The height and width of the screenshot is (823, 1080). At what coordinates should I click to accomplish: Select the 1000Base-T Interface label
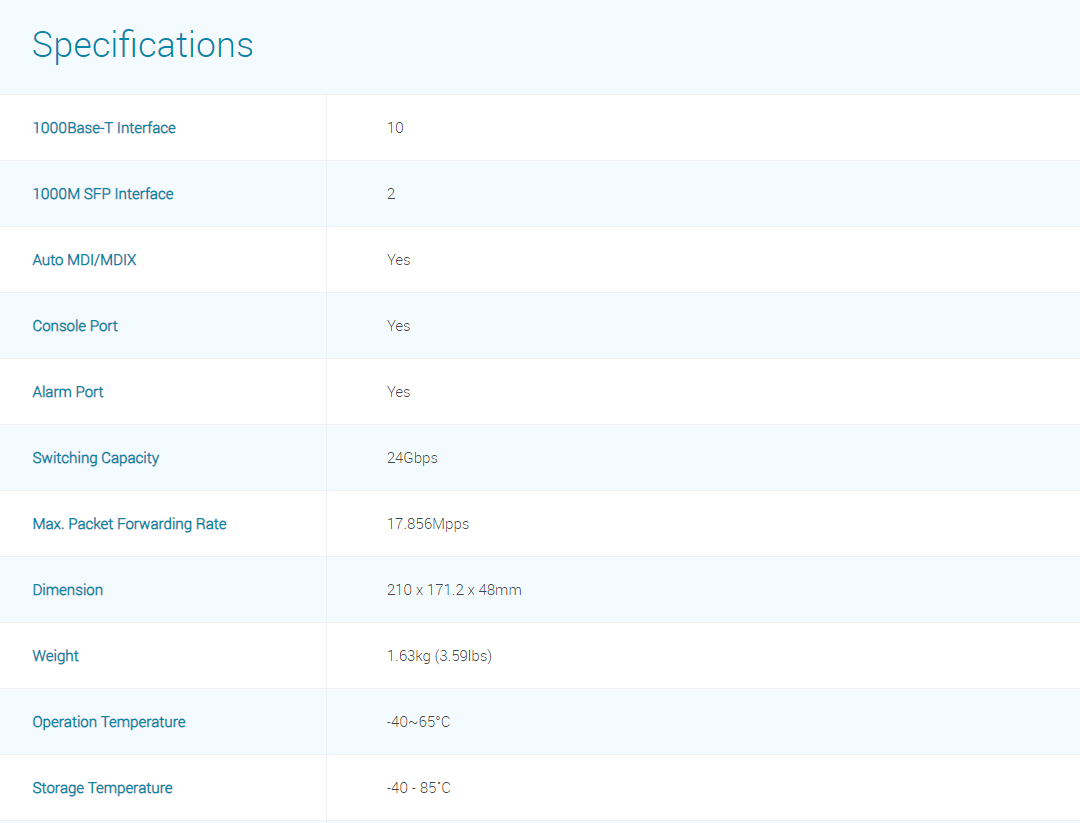(104, 128)
